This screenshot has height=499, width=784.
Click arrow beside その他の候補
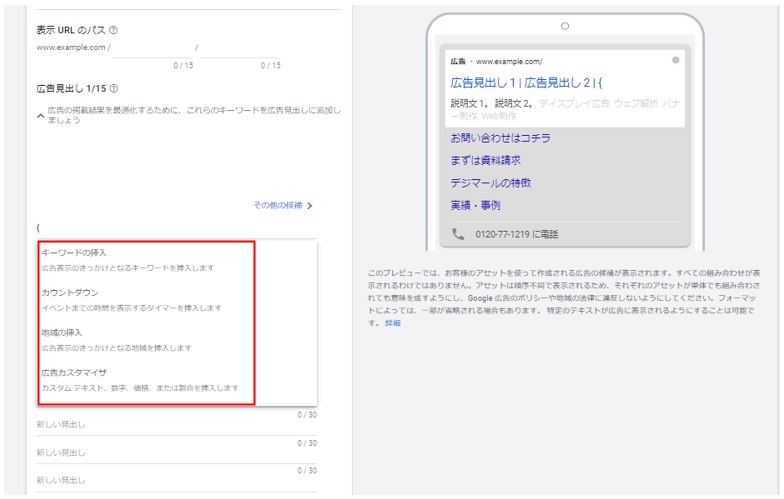[310, 206]
